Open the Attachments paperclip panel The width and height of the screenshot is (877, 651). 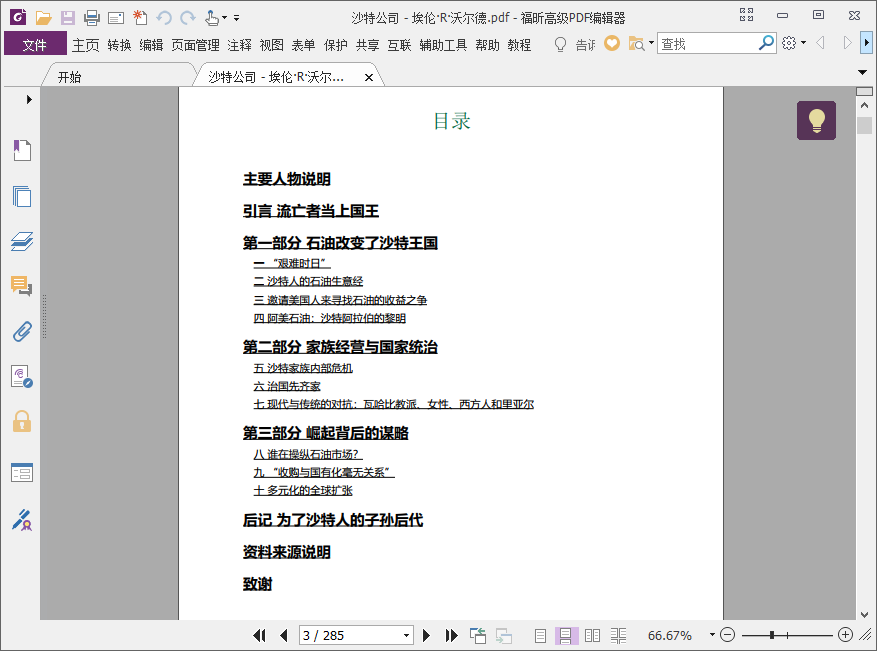(x=22, y=332)
